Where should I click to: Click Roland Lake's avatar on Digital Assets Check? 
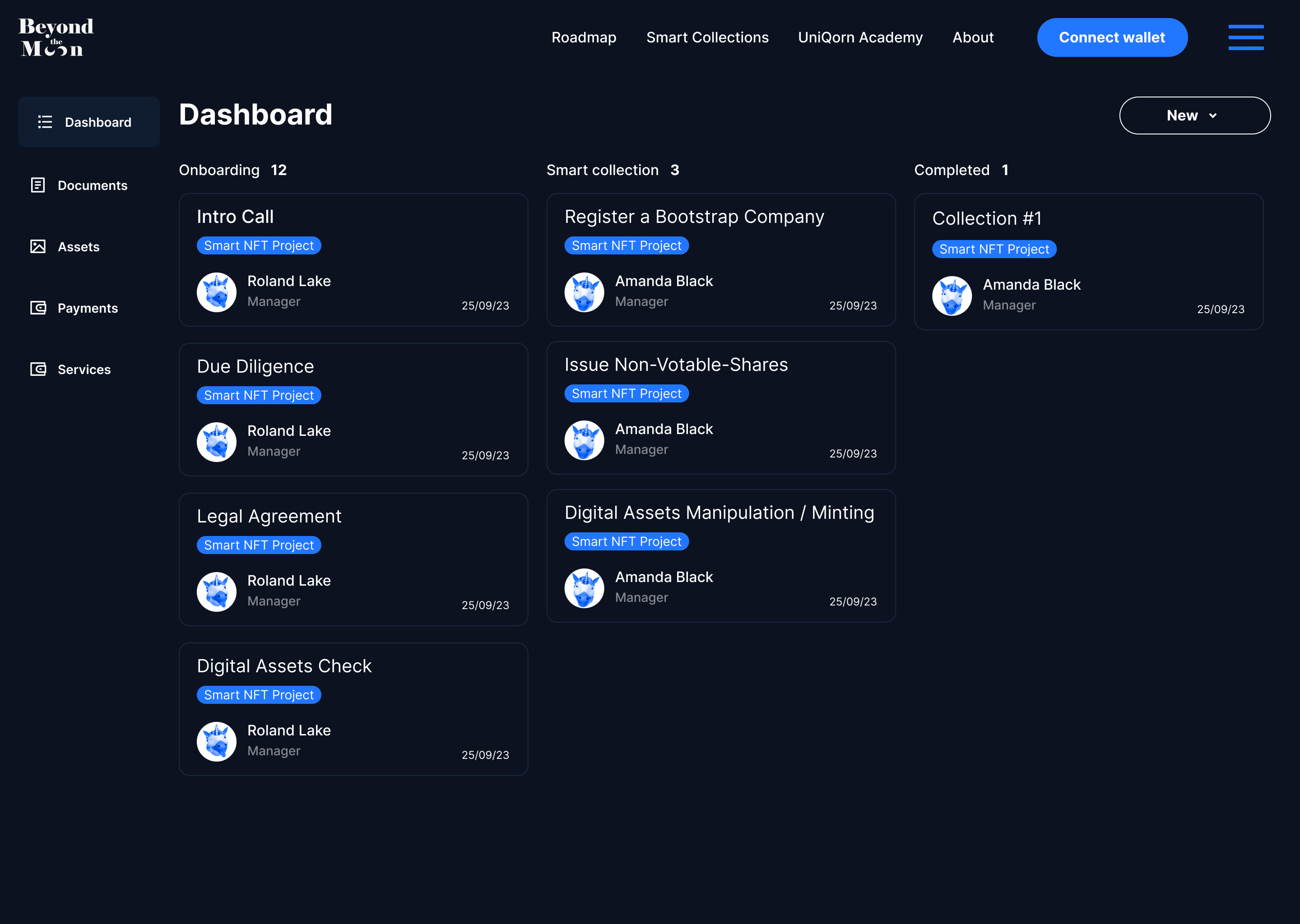pyautogui.click(x=216, y=741)
